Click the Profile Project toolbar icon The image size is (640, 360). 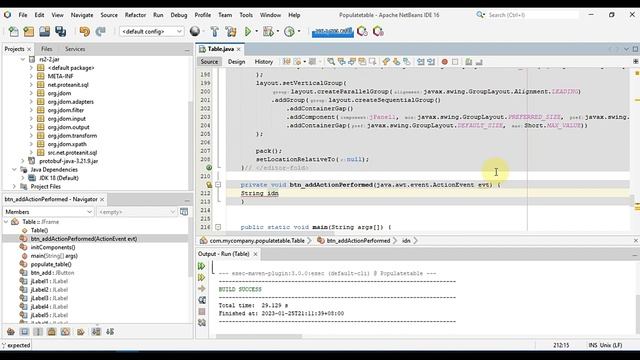(x=289, y=31)
